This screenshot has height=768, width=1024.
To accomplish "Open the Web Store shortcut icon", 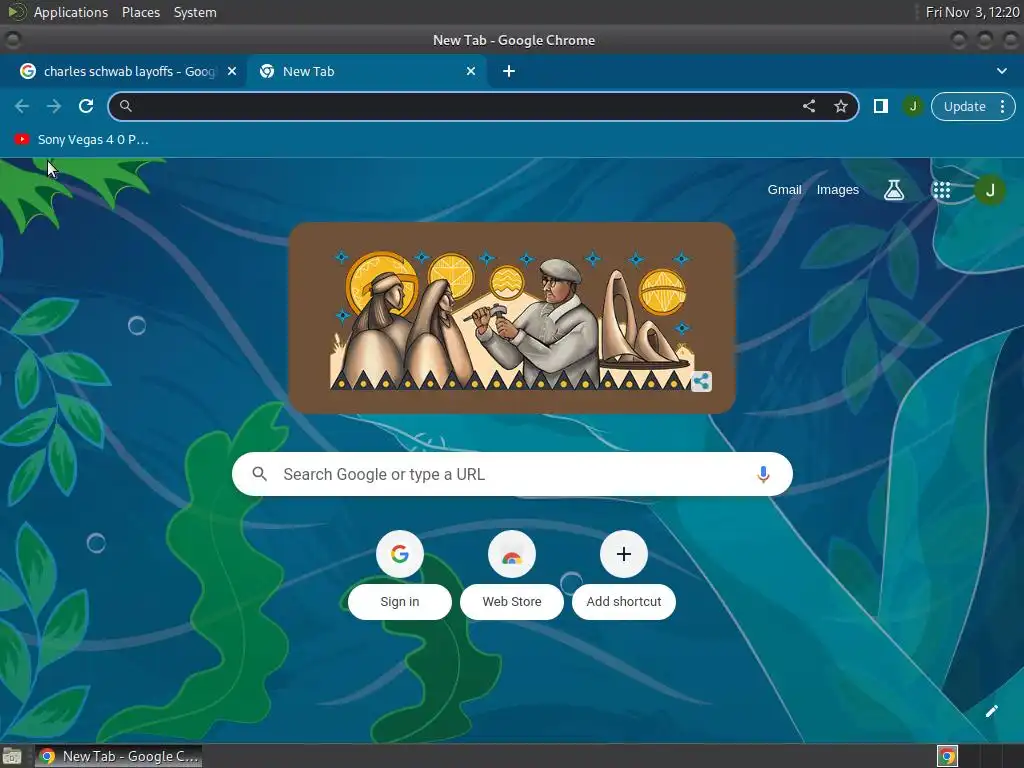I will tap(512, 554).
